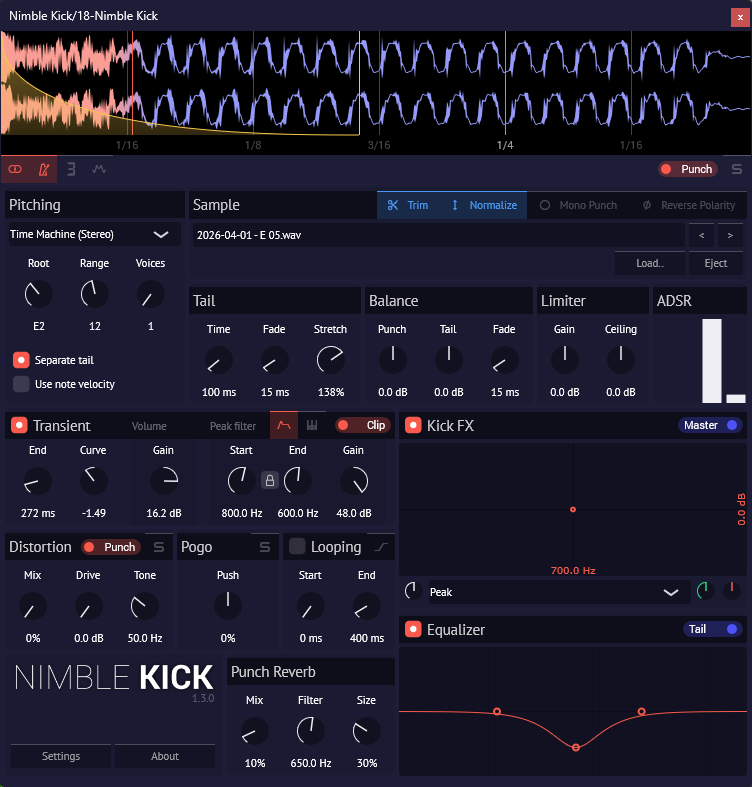Toggle the Punch switch below the waveform
Screen dimensions: 752x787
point(688,169)
